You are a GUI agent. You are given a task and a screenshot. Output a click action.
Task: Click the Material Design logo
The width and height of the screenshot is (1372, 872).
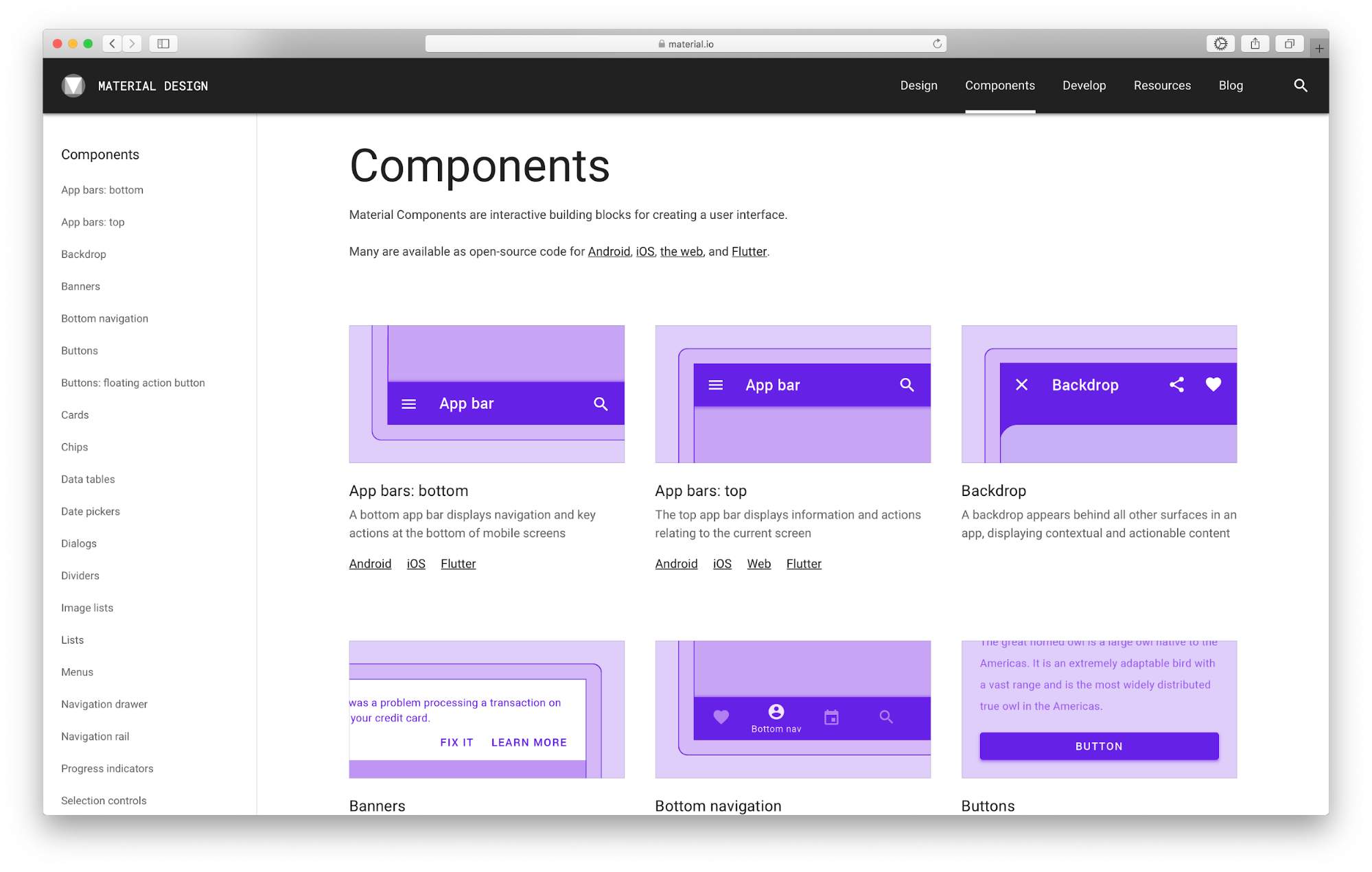tap(73, 86)
